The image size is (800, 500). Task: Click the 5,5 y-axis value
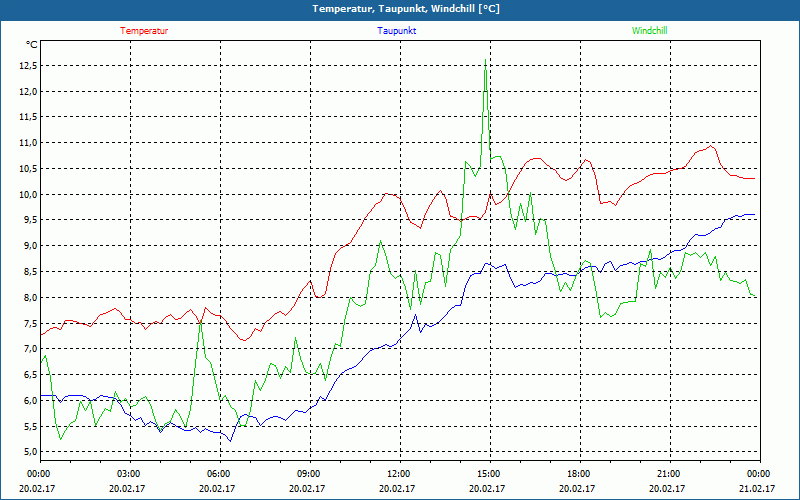point(31,426)
